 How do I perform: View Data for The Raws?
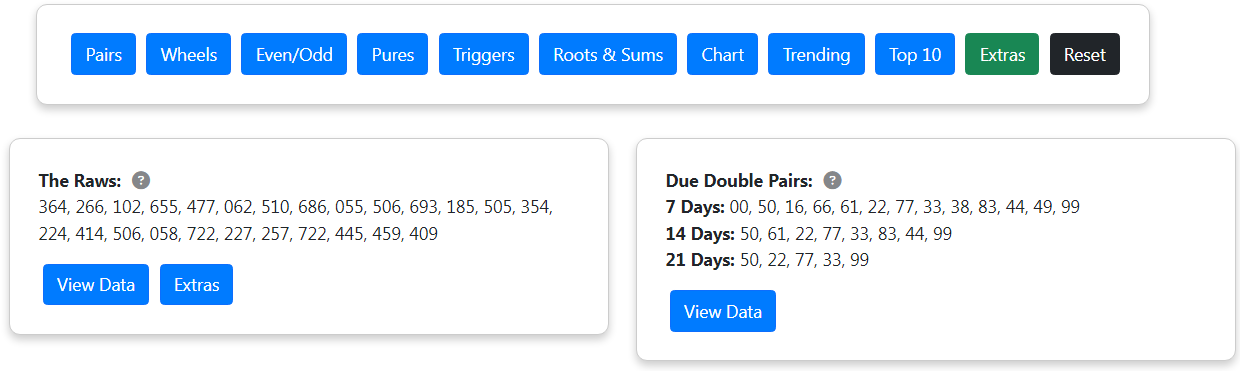[96, 285]
